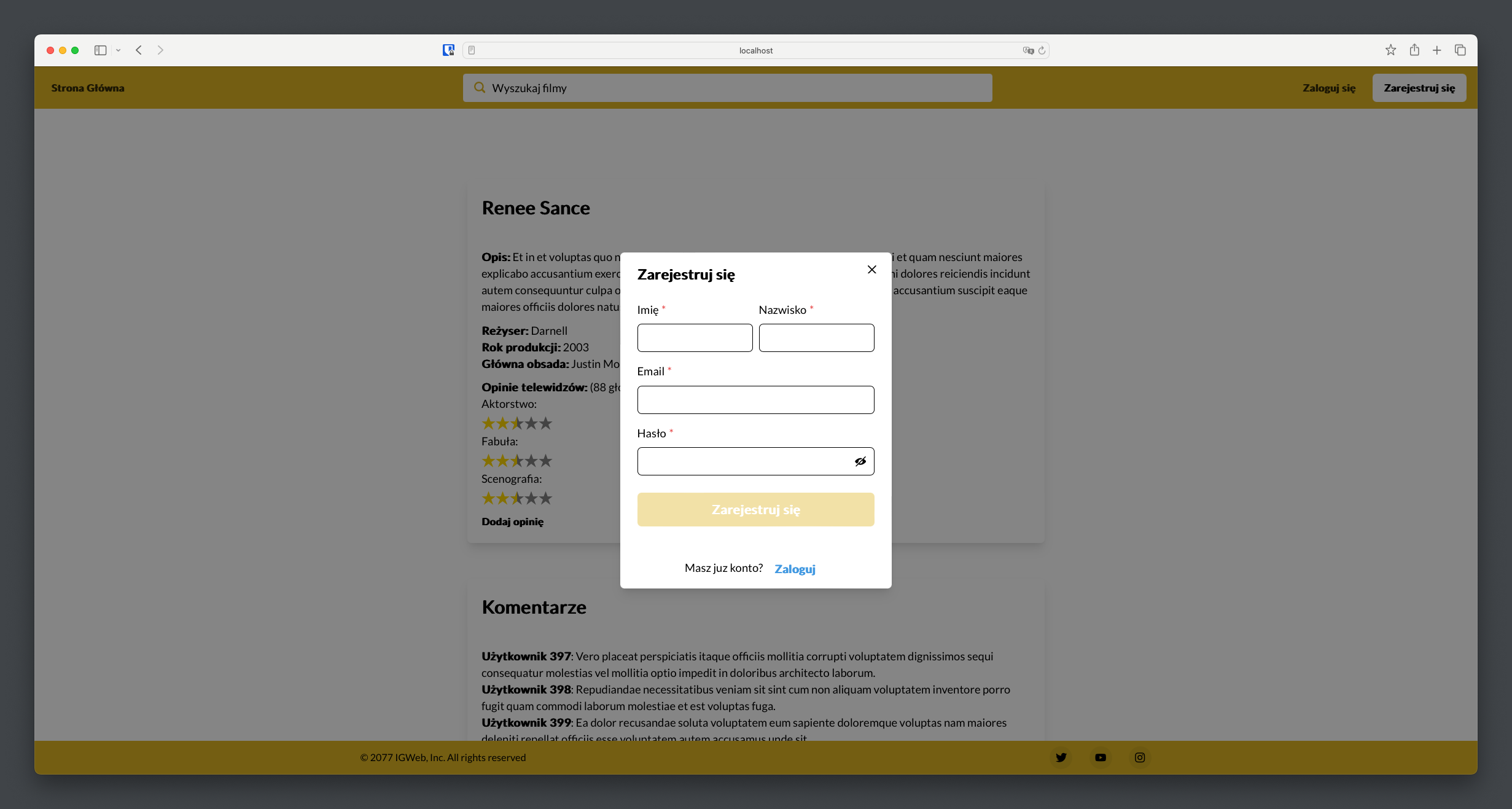The width and height of the screenshot is (1512, 809).
Task: Go back with the browser back arrow
Action: click(x=139, y=50)
